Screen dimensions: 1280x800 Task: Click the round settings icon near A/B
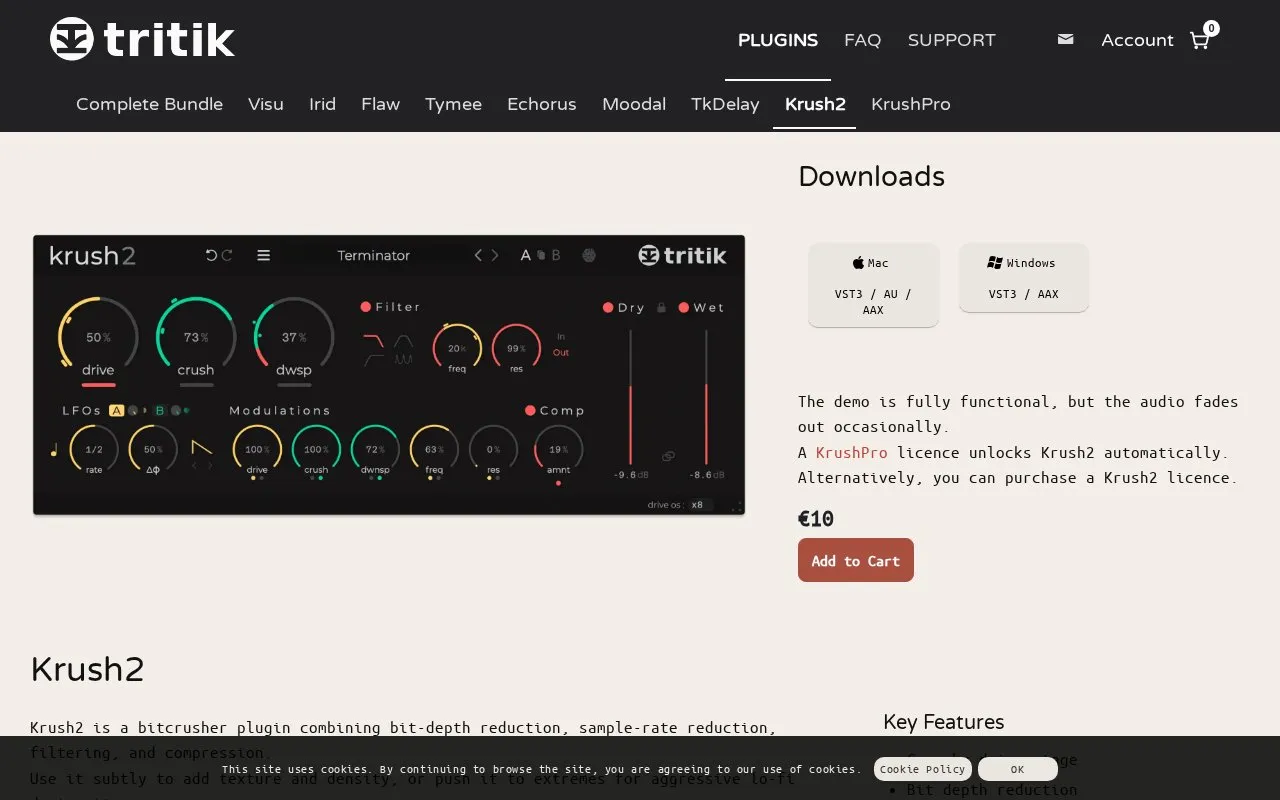(x=589, y=255)
